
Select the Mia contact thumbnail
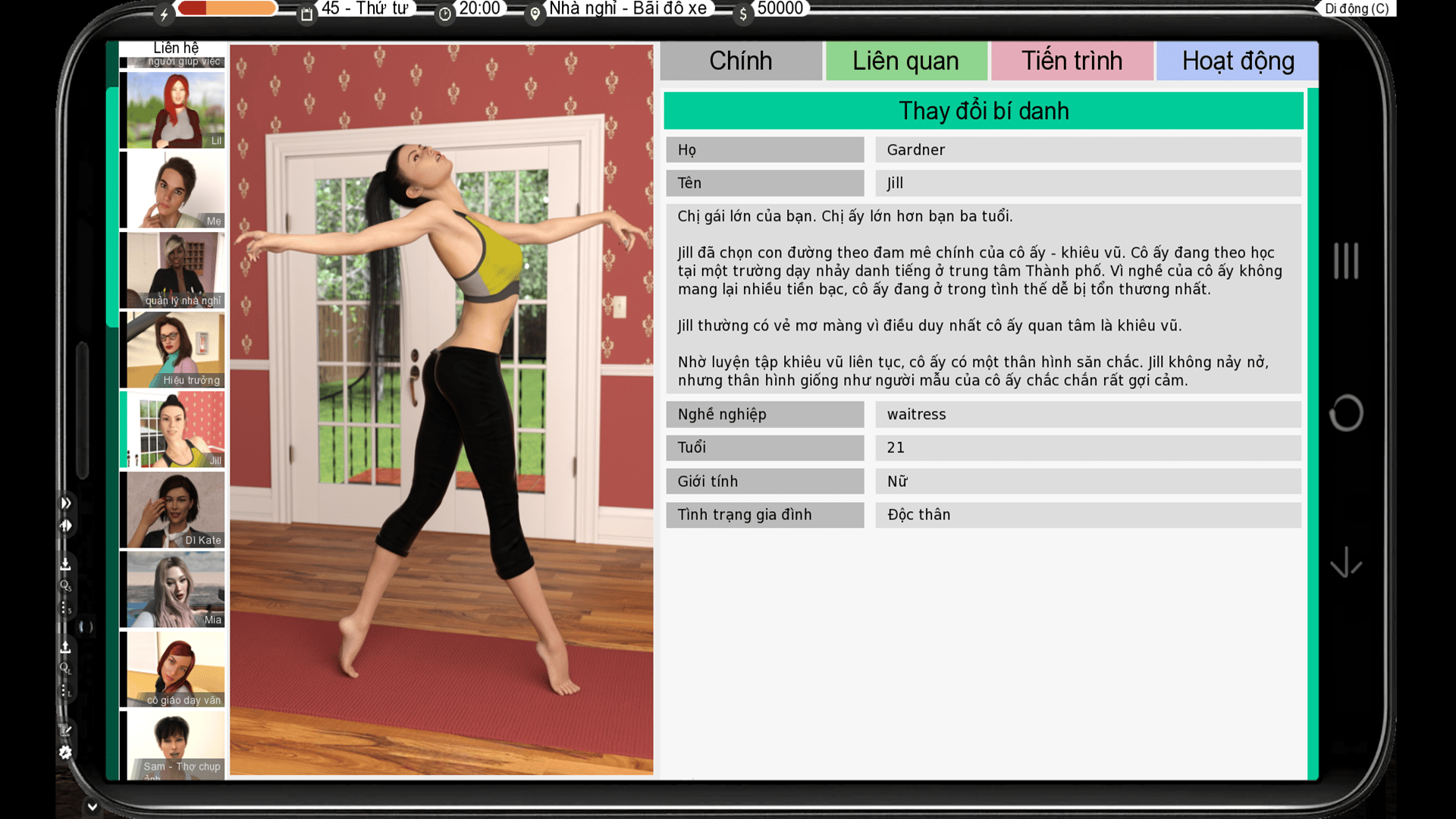point(176,589)
